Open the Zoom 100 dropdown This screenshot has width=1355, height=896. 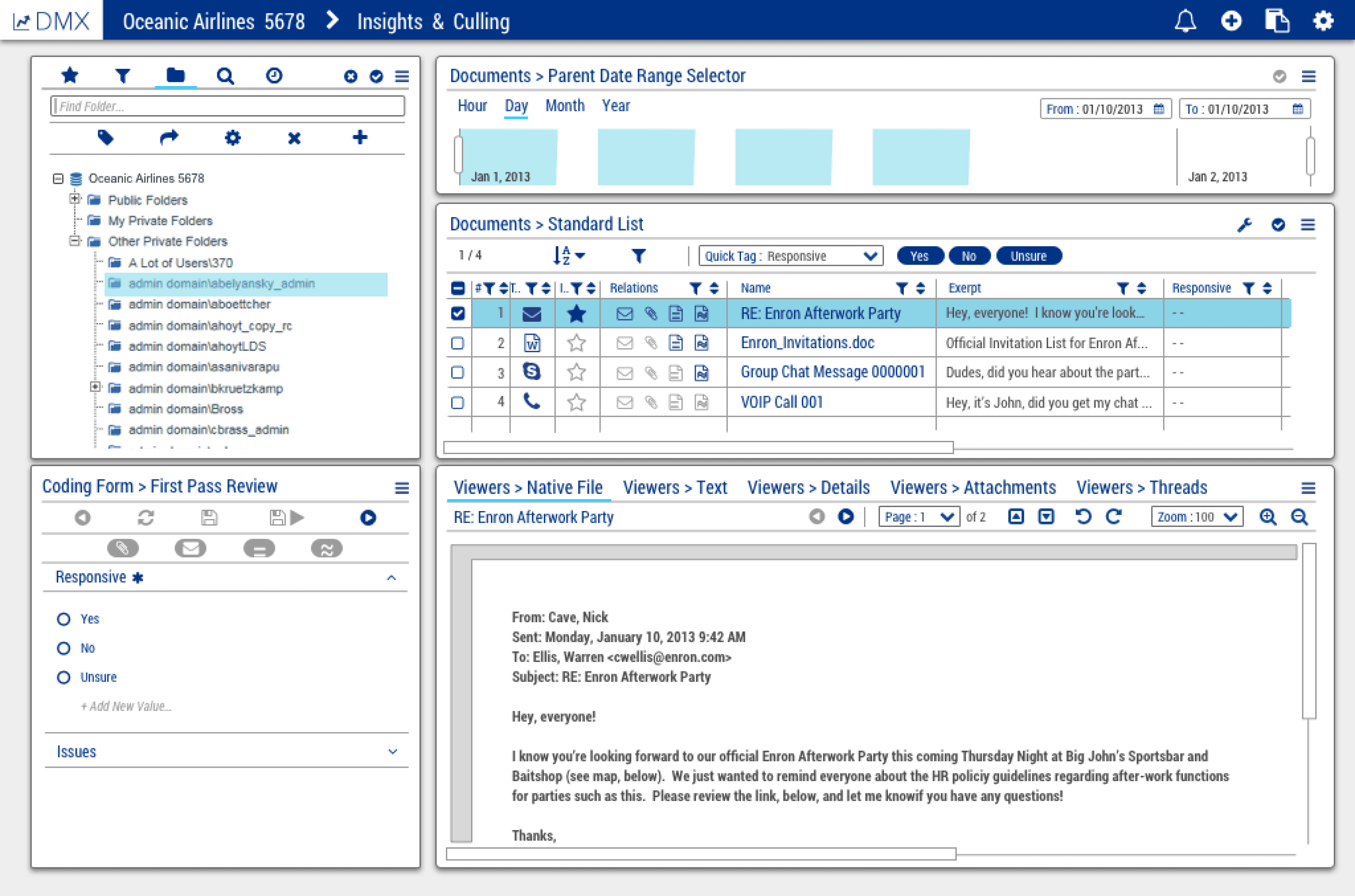(1197, 517)
